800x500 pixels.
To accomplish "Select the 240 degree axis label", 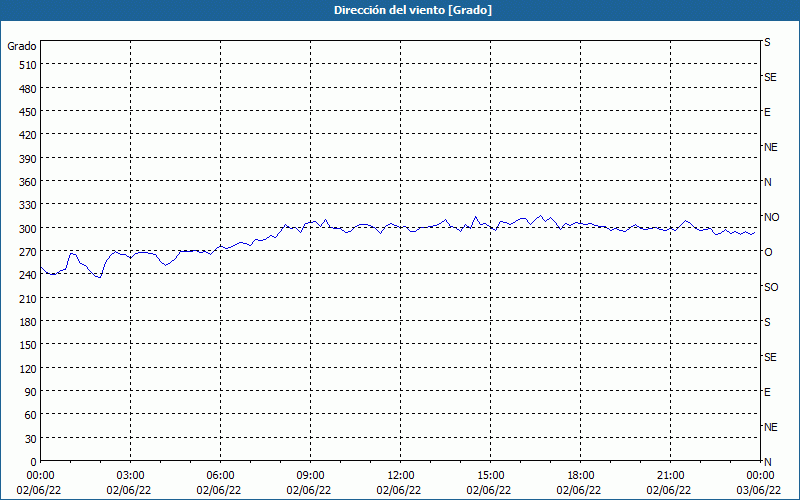I will point(28,275).
